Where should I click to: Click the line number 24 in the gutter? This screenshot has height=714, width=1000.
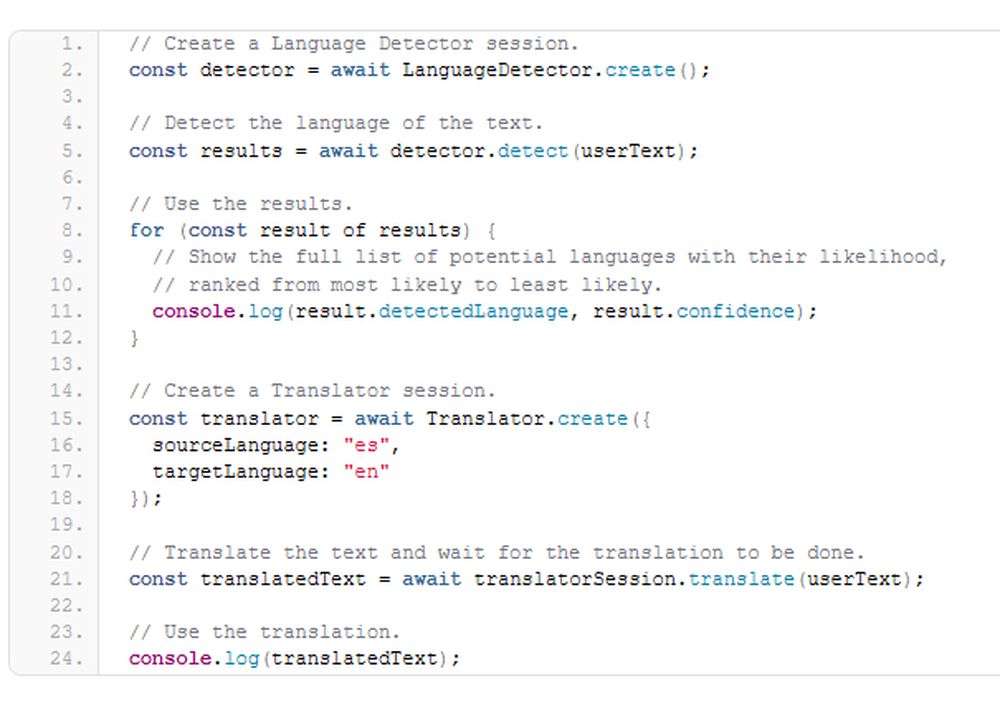click(x=66, y=658)
